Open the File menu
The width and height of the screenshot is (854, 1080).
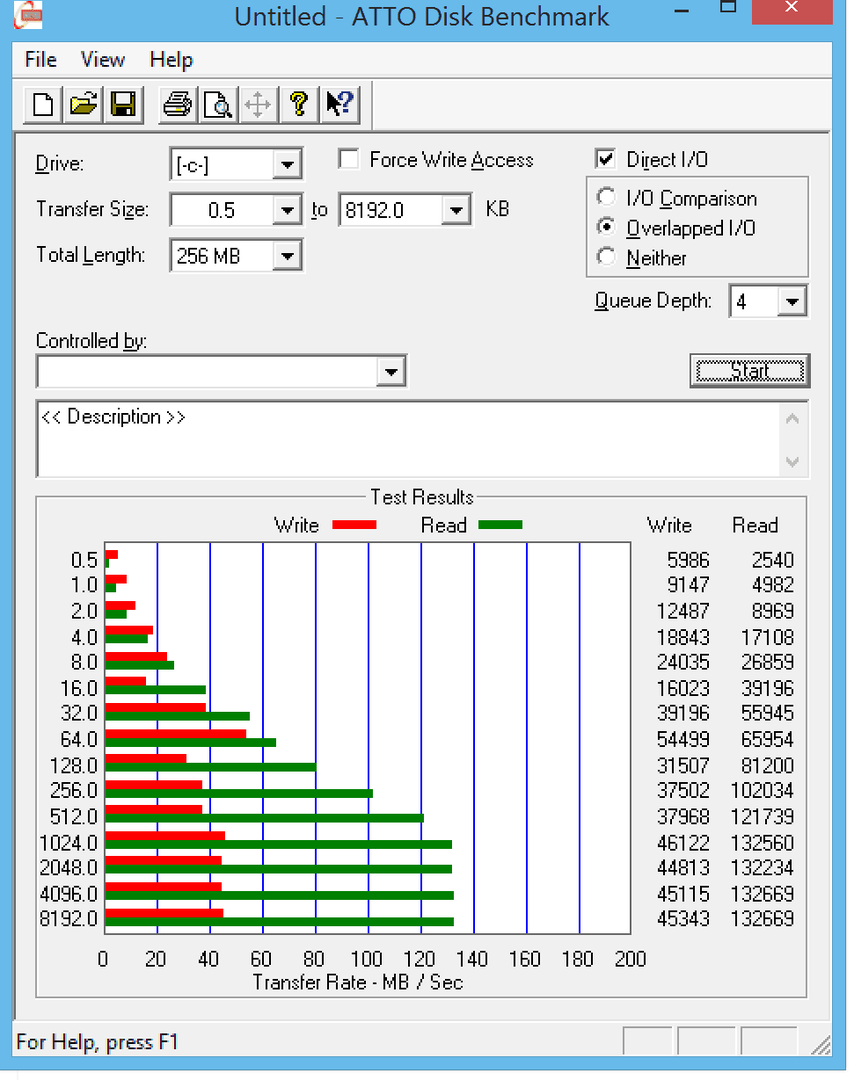[41, 59]
